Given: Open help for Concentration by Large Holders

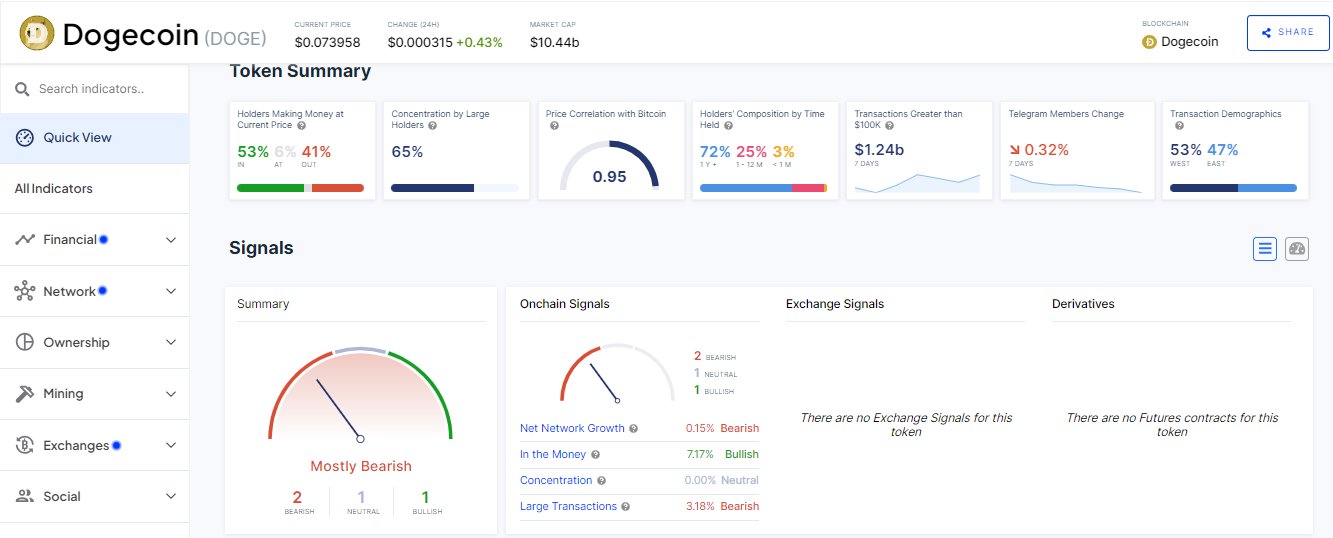Looking at the screenshot, I should [x=432, y=126].
